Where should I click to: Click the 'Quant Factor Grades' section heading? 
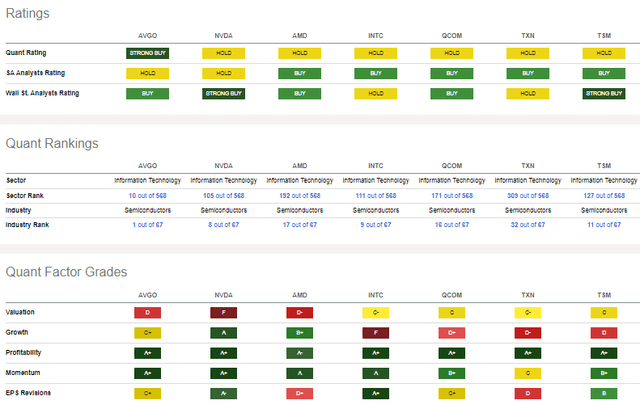pyautogui.click(x=66, y=272)
